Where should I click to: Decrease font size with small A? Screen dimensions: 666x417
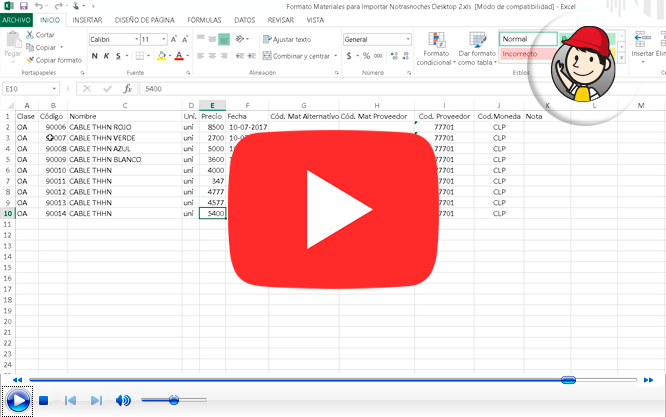pos(185,39)
